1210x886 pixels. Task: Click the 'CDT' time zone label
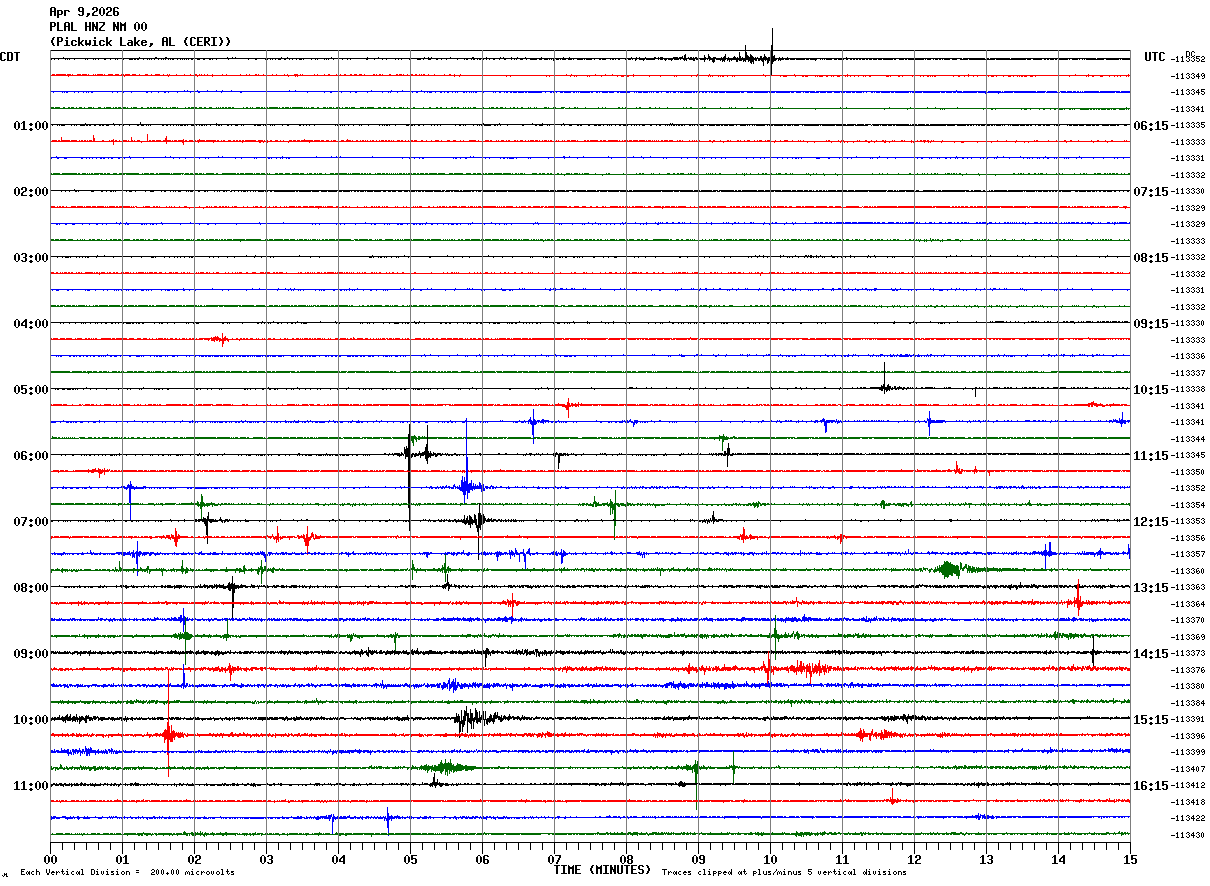pos(11,57)
